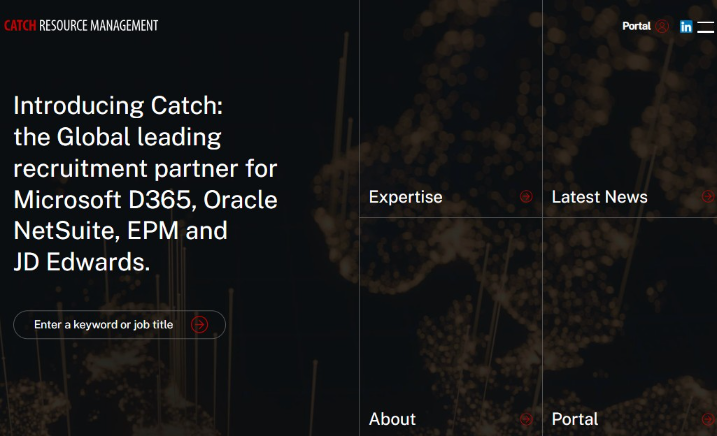Click the arrow icon beside Latest News
Image resolution: width=717 pixels, height=436 pixels.
click(708, 197)
